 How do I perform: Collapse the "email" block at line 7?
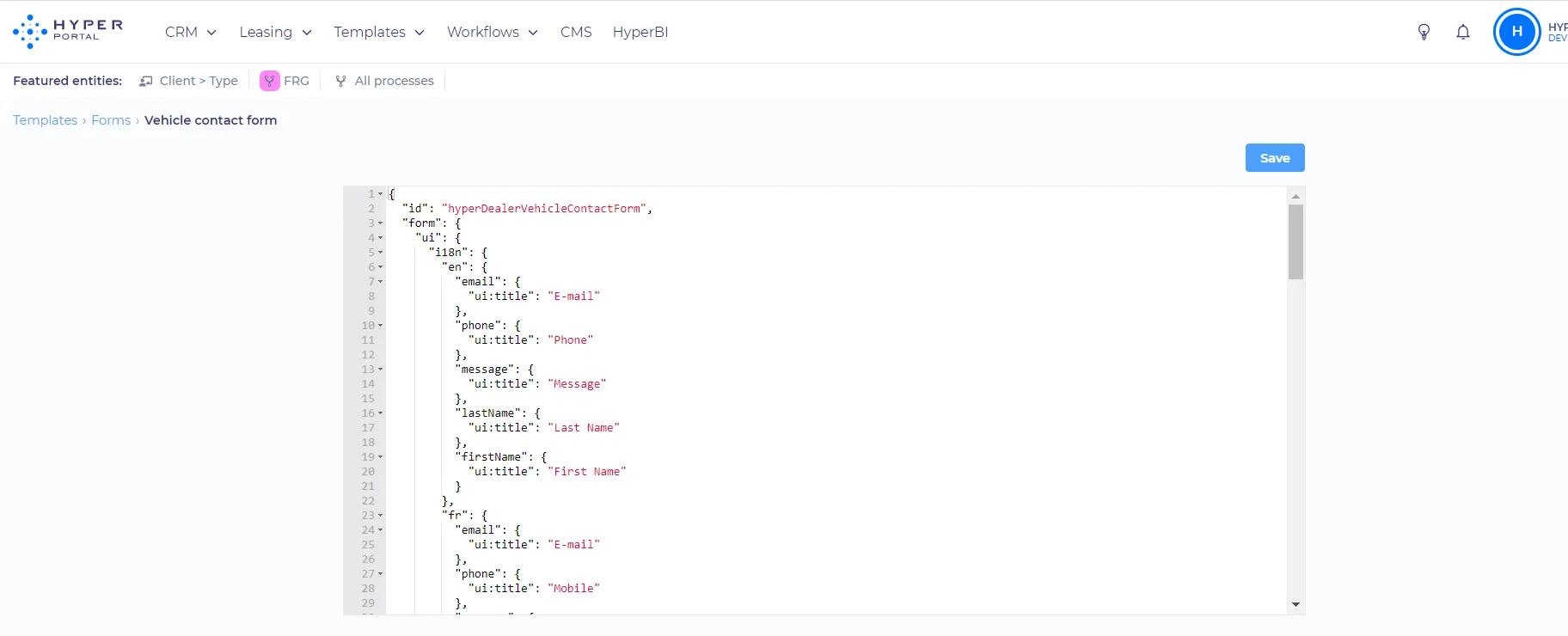(381, 282)
